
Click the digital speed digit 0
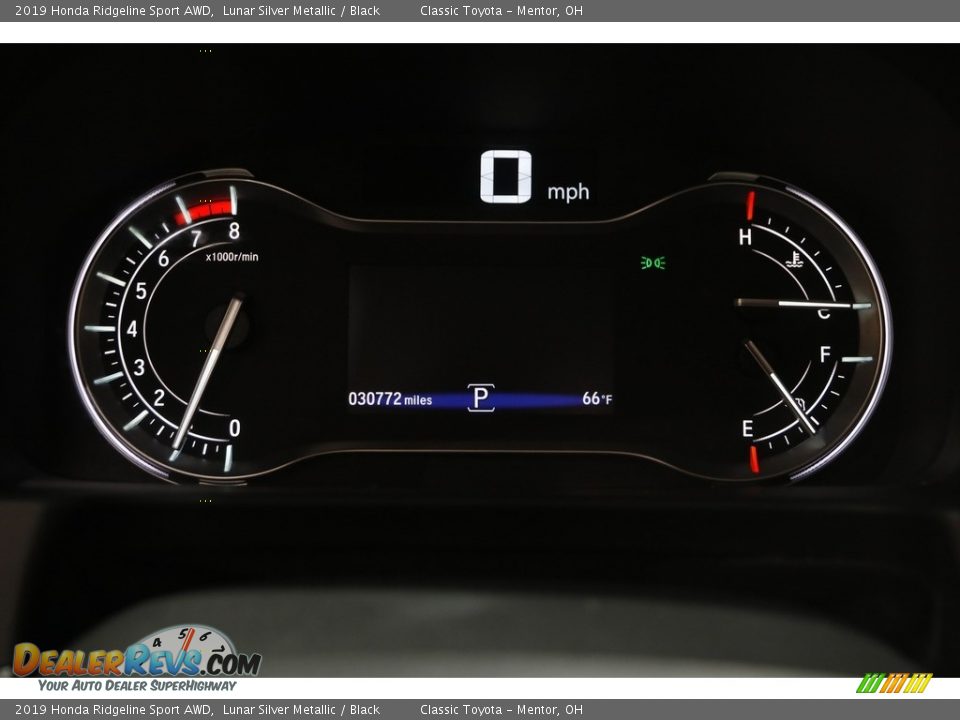tap(506, 176)
